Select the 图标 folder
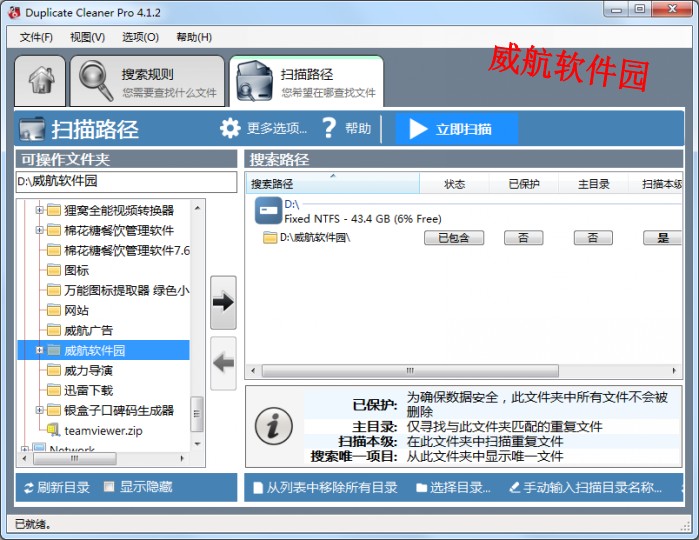This screenshot has width=699, height=540. tap(76, 270)
